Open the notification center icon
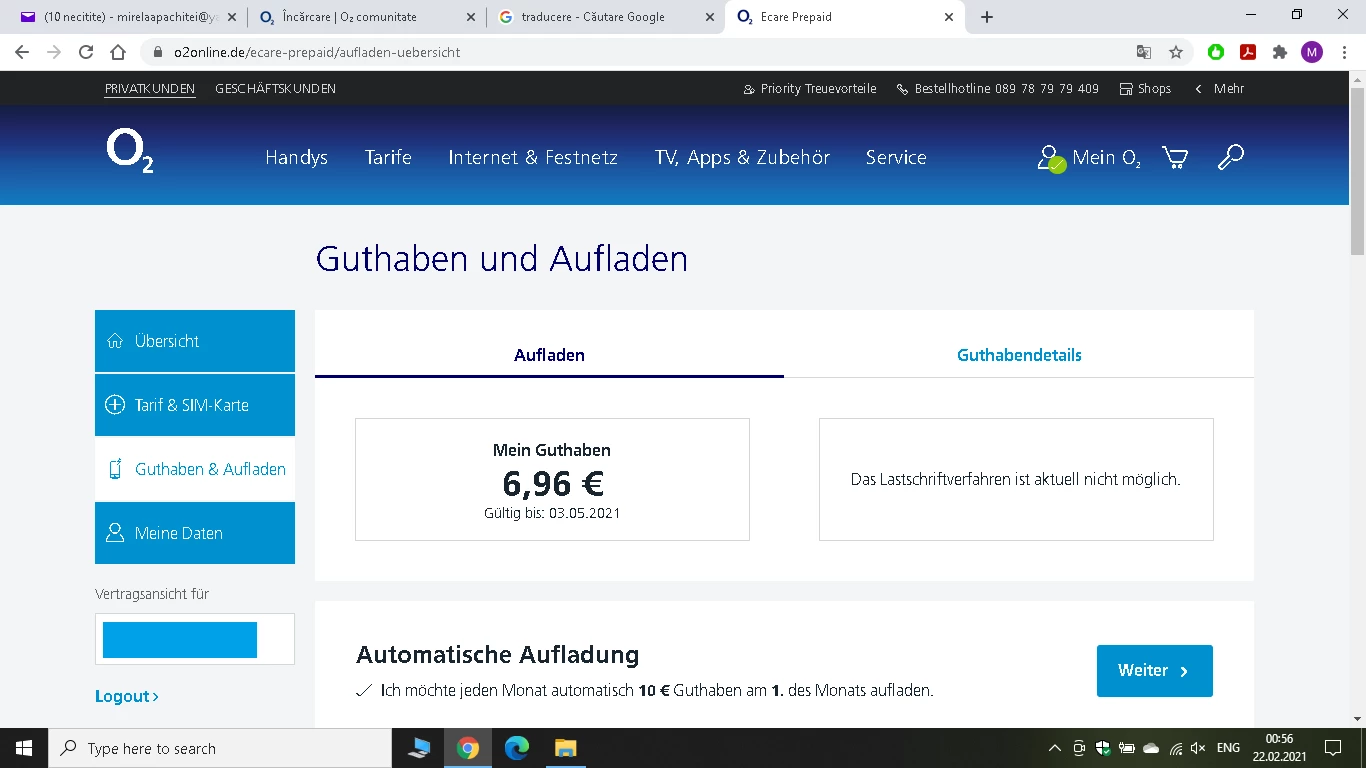This screenshot has height=768, width=1366. coord(1332,748)
